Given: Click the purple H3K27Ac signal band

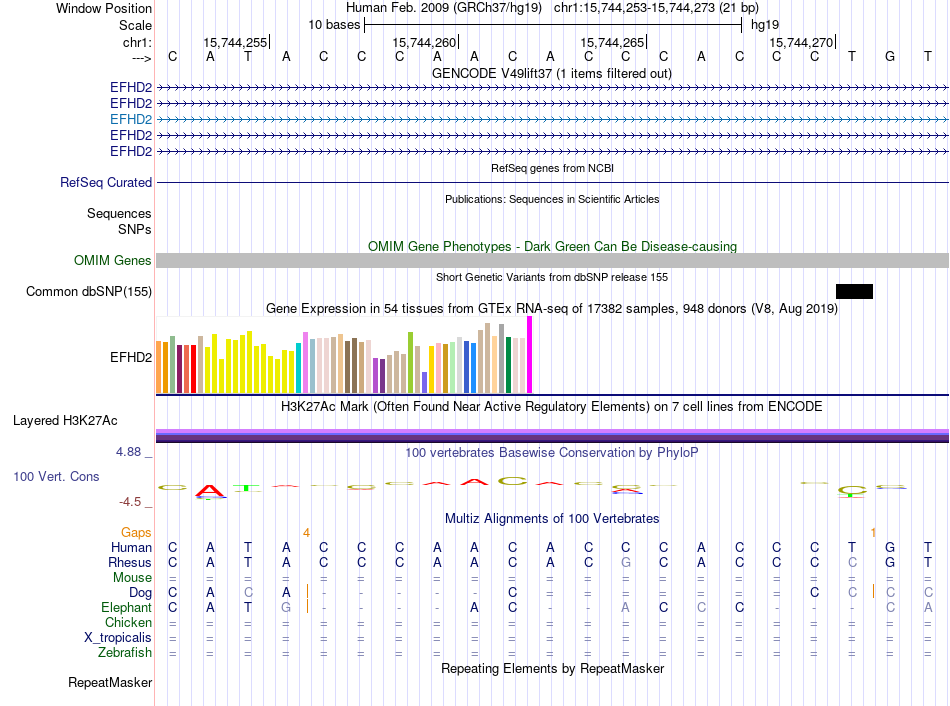Looking at the screenshot, I should tap(552, 434).
